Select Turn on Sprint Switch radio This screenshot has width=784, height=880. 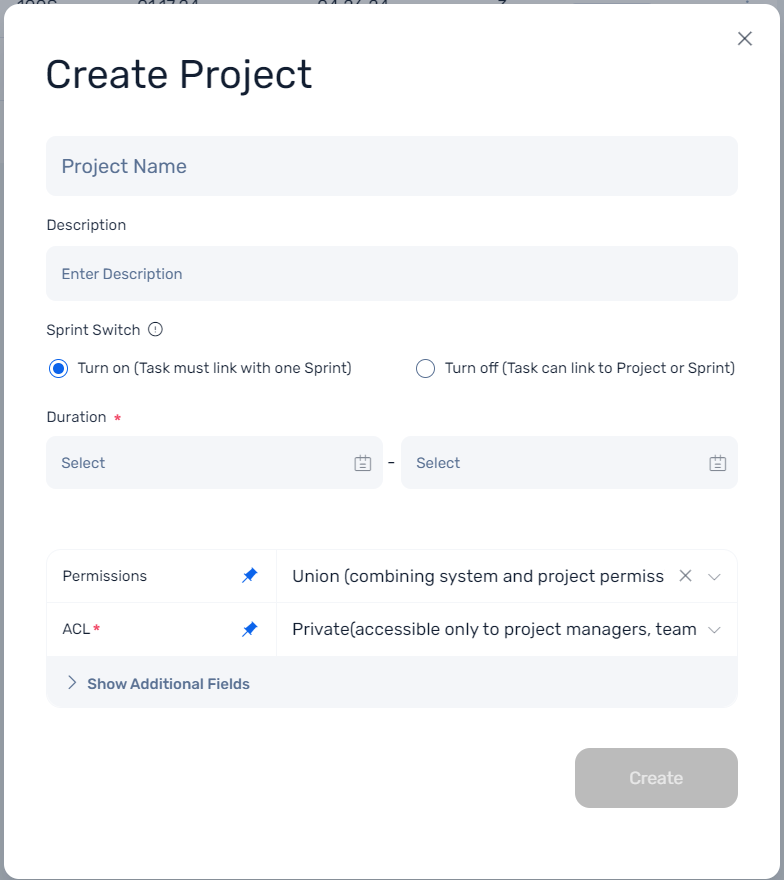[58, 369]
